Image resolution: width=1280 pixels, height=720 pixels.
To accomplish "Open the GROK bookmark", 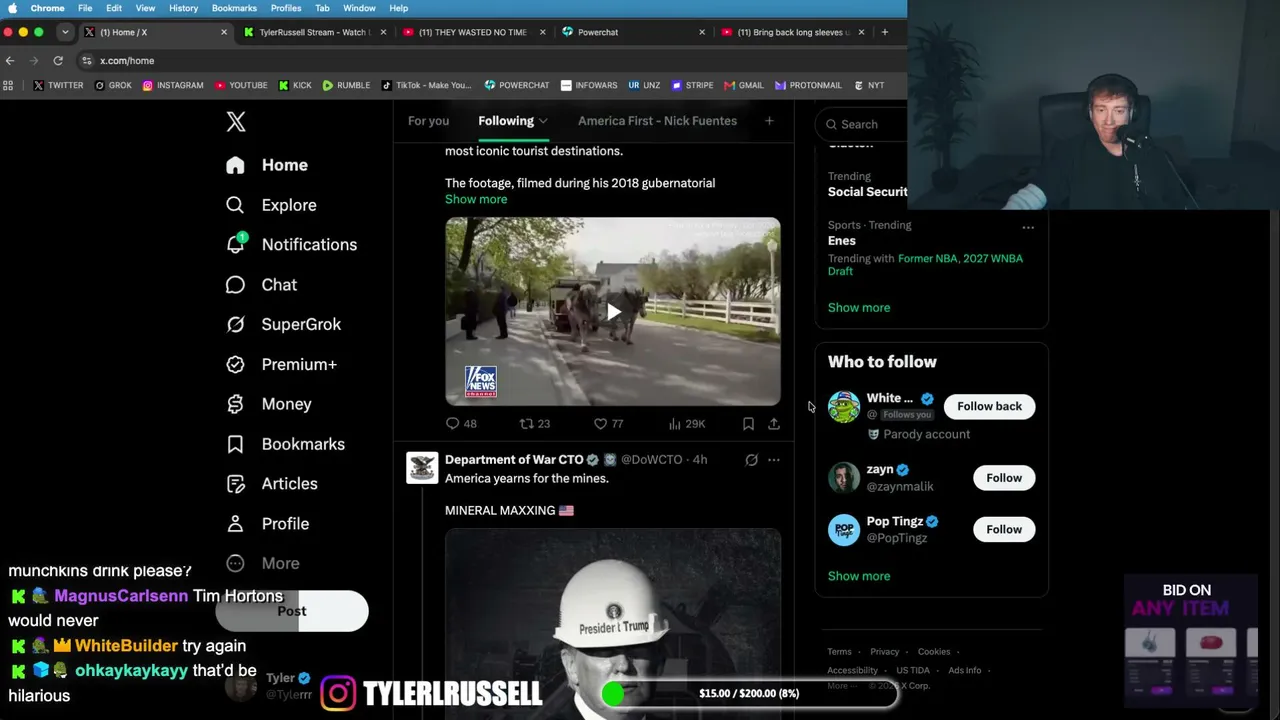I will (x=113, y=86).
